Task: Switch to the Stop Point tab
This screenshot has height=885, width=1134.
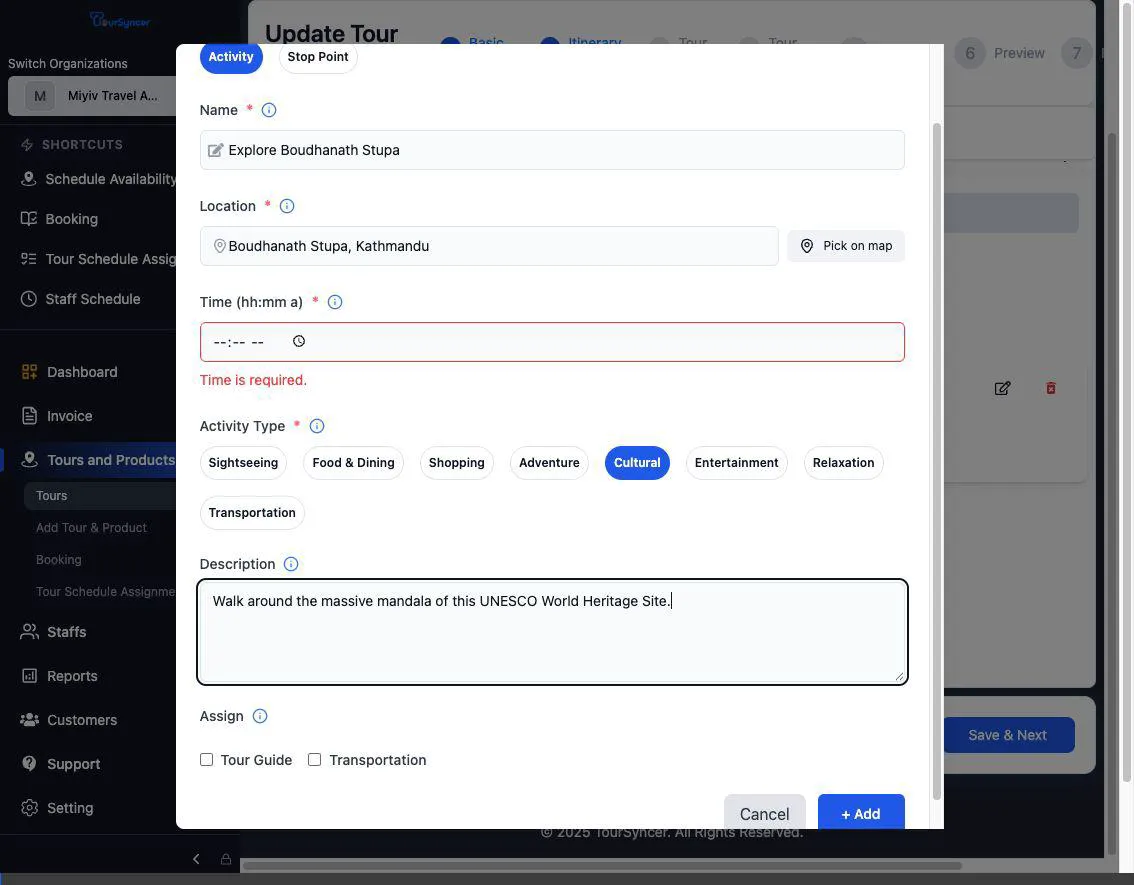Action: 317,55
